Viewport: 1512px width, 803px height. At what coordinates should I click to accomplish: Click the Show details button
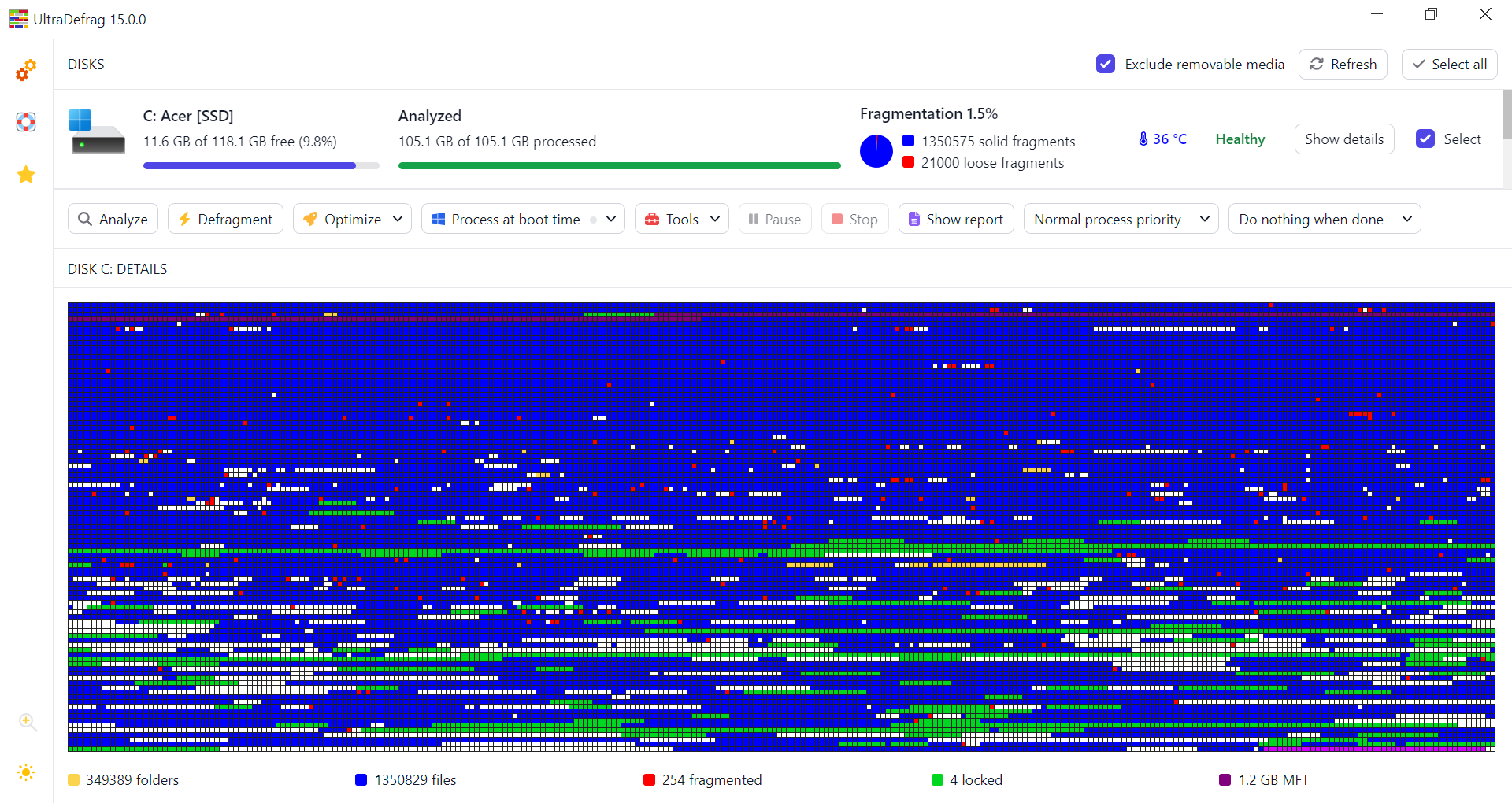pyautogui.click(x=1343, y=139)
